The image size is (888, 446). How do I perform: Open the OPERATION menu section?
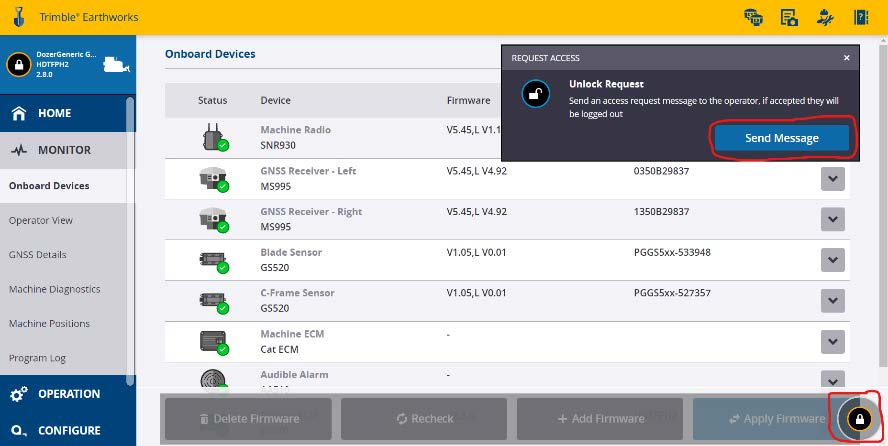[63, 394]
